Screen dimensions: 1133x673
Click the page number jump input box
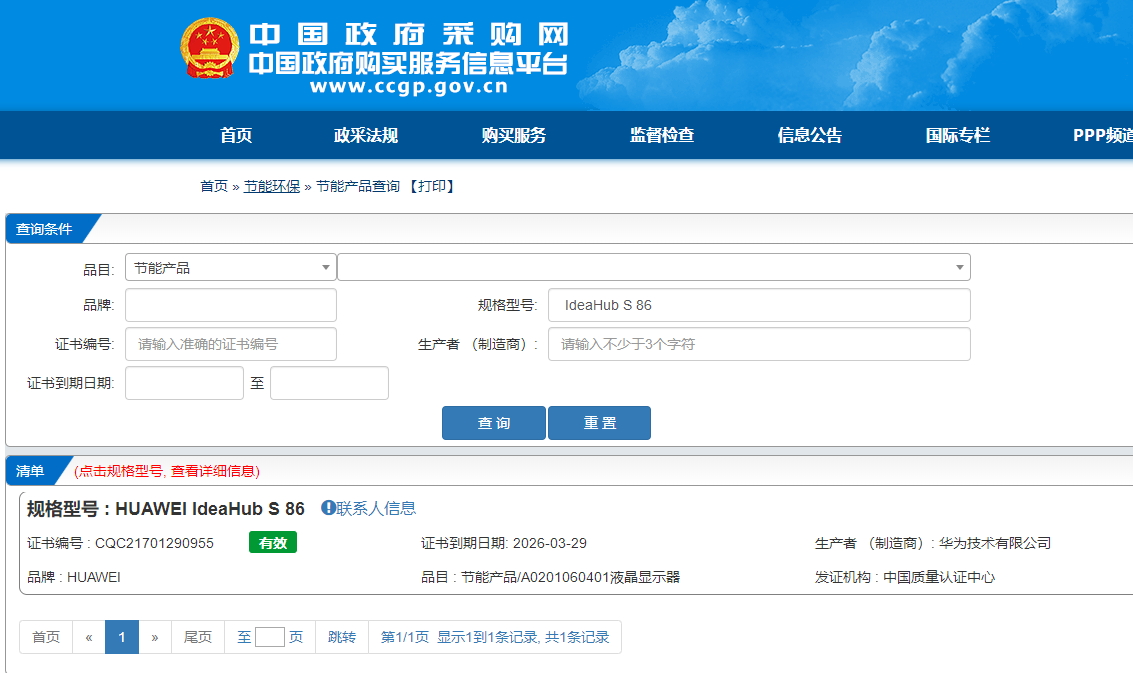[270, 637]
